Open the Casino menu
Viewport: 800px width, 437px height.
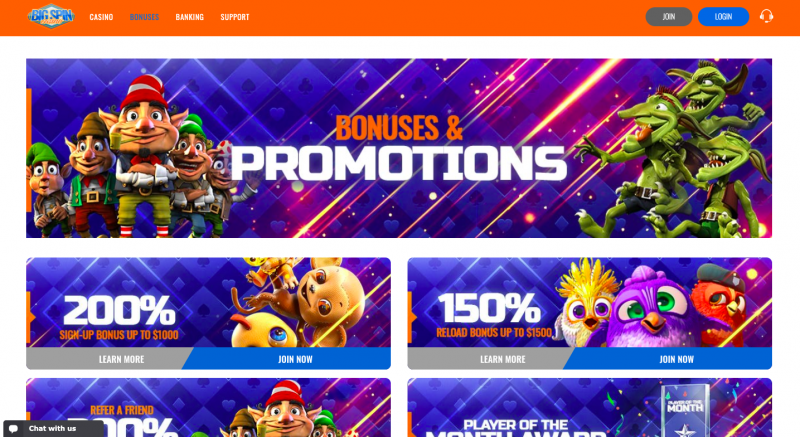tap(101, 17)
